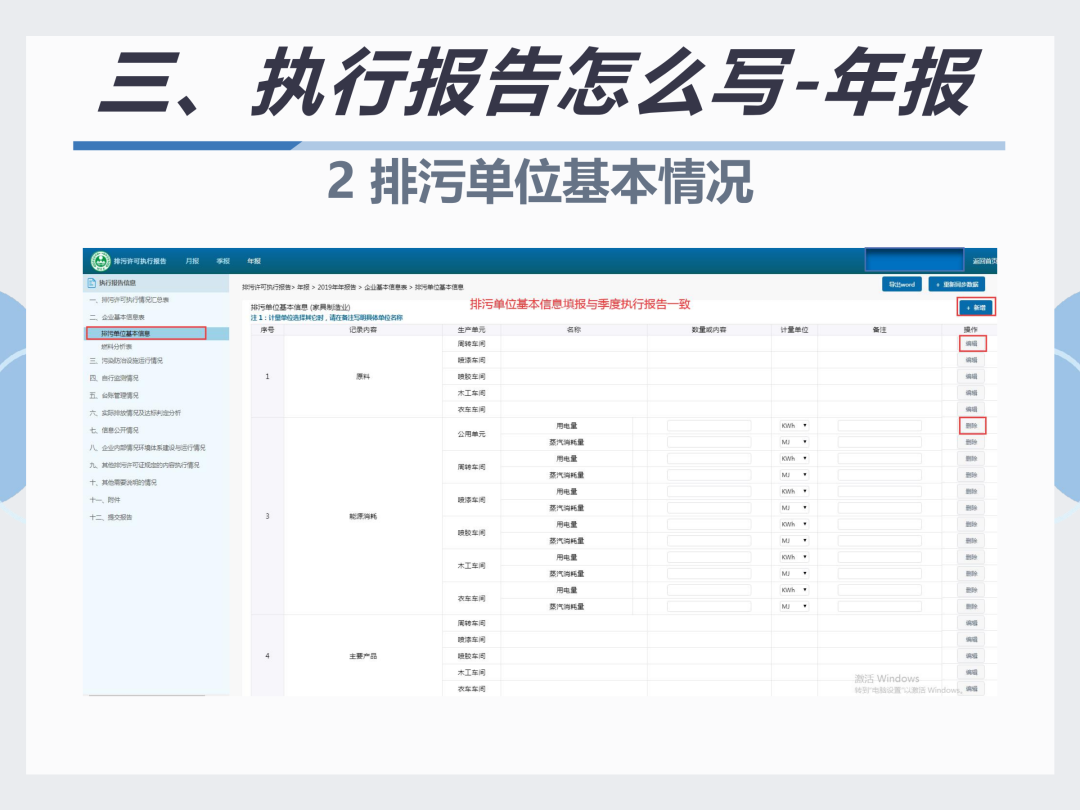This screenshot has height=810, width=1080.
Task: Open 四、自行监测情况 in the sidebar
Action: tap(114, 378)
